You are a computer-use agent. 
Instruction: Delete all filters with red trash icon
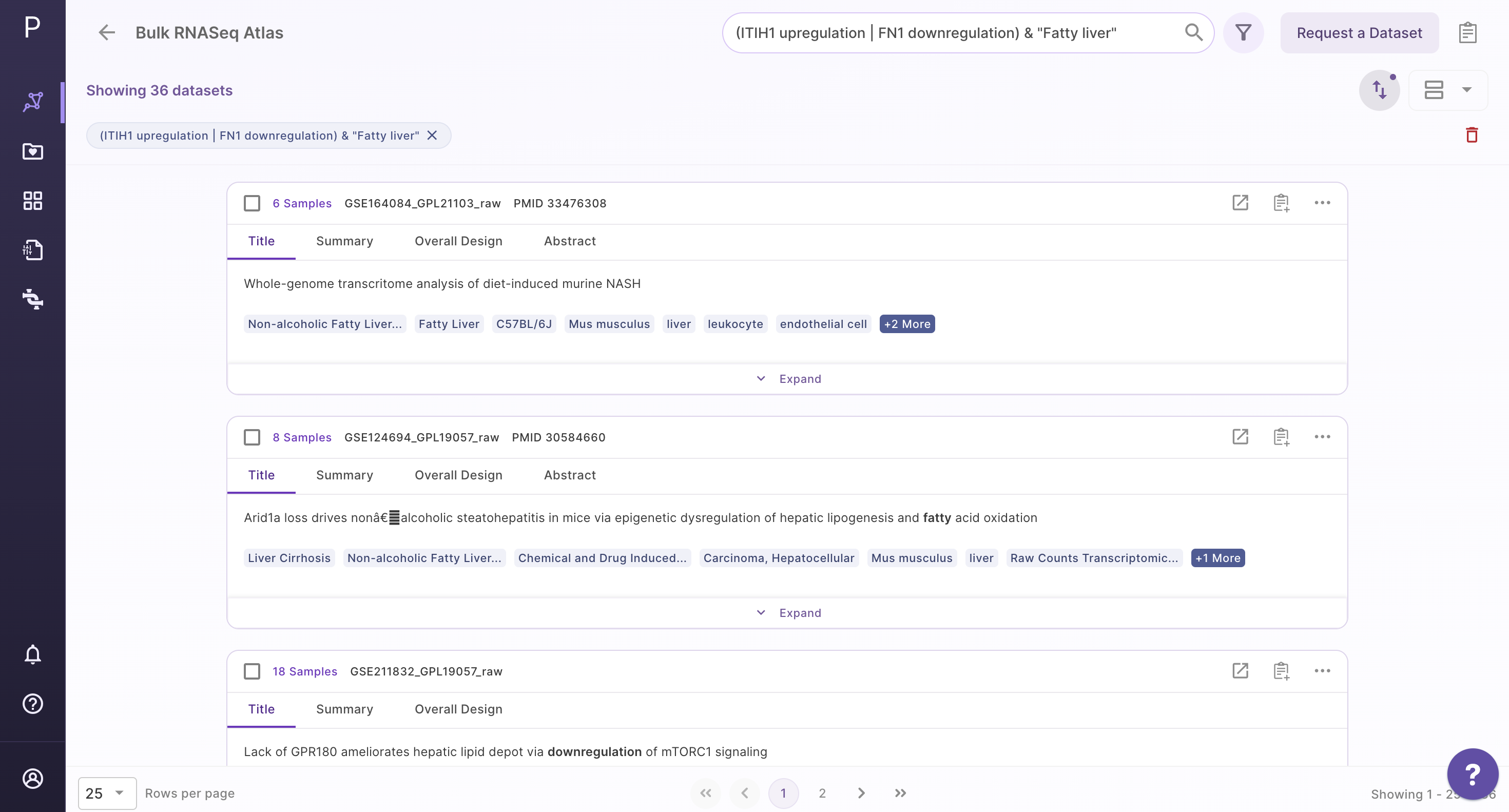[1472, 136]
